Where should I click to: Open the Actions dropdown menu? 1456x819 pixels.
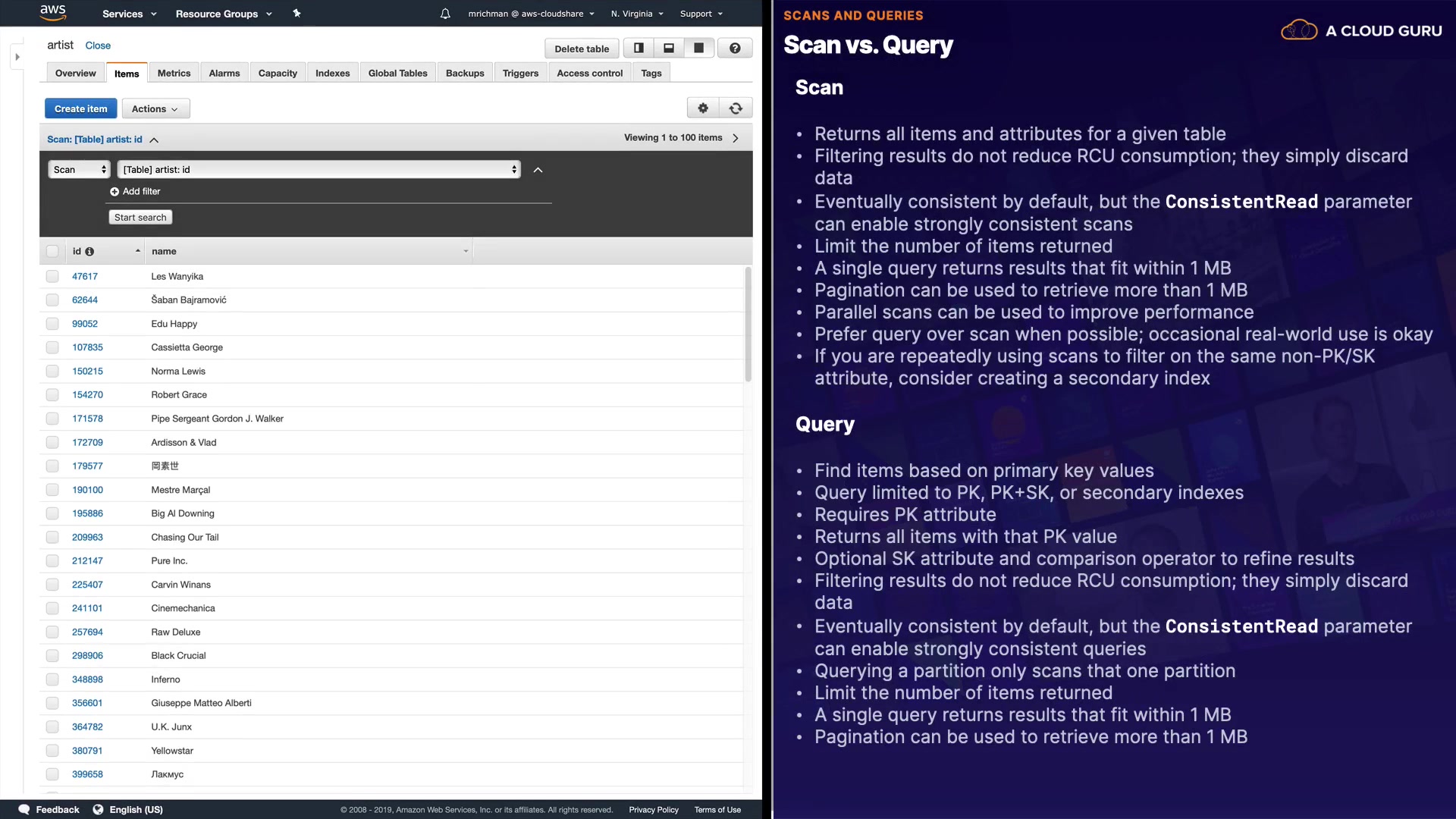coord(155,109)
